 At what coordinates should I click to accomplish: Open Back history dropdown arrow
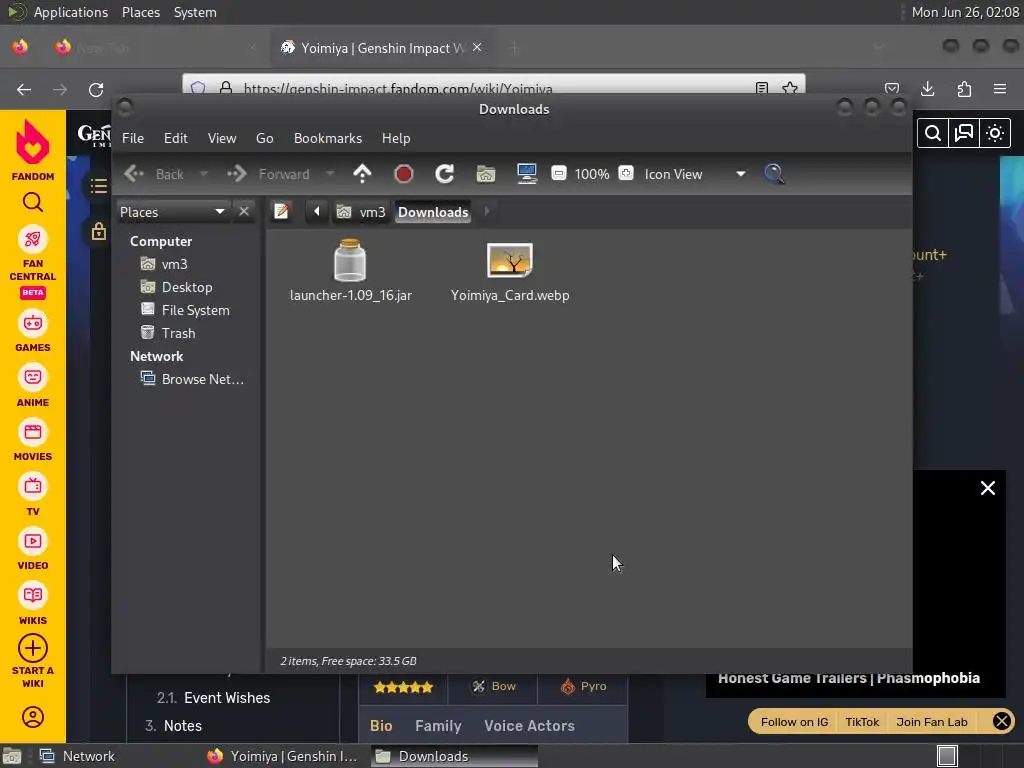click(x=204, y=174)
